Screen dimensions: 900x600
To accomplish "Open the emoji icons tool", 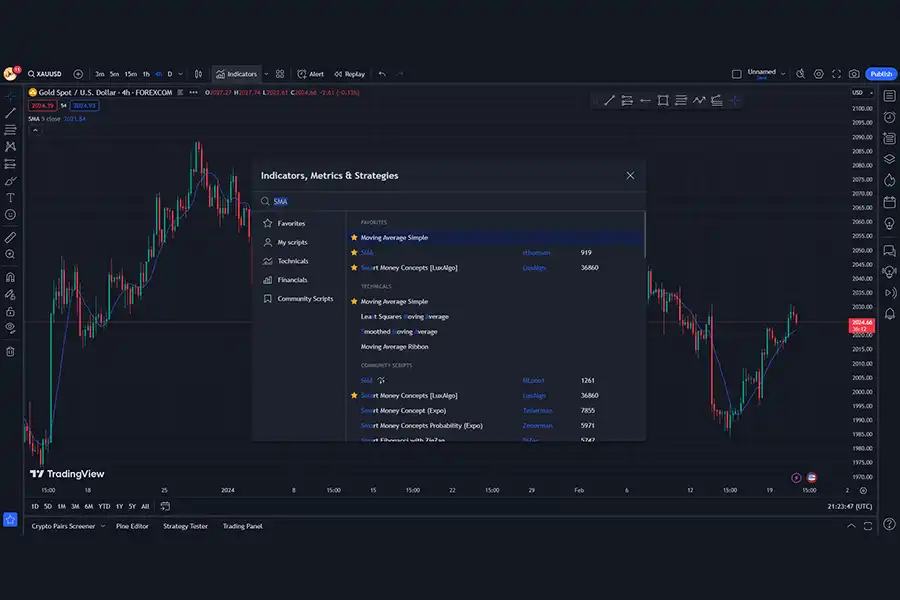I will tap(10, 215).
